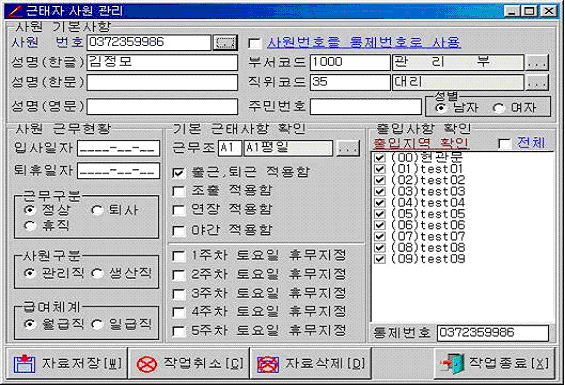The width and height of the screenshot is (565, 385).
Task: Uncheck (06)test06 access area
Action: pyautogui.click(x=380, y=225)
